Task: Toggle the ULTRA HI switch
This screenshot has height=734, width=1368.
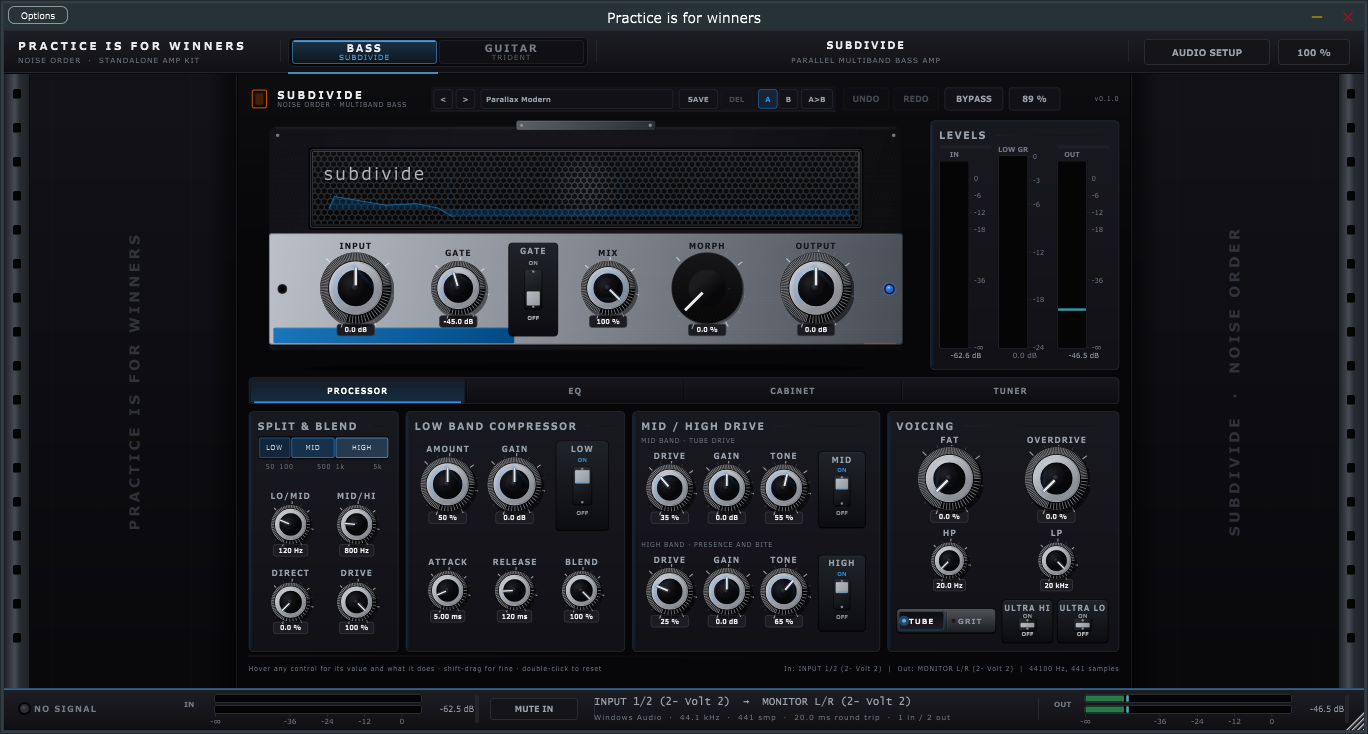Action: pos(1027,624)
